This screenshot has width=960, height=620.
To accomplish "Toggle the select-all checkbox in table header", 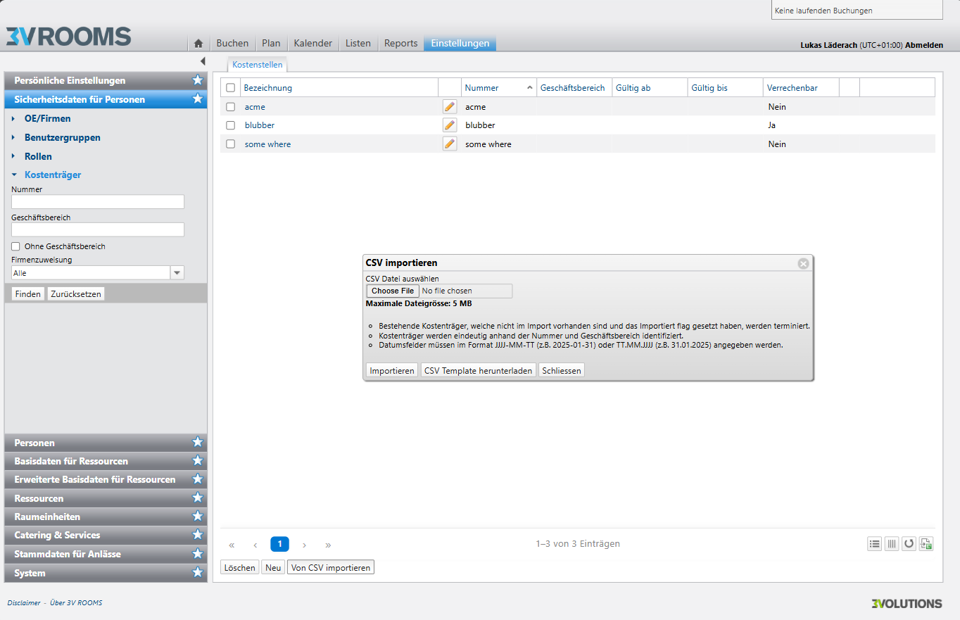I will pos(230,88).
